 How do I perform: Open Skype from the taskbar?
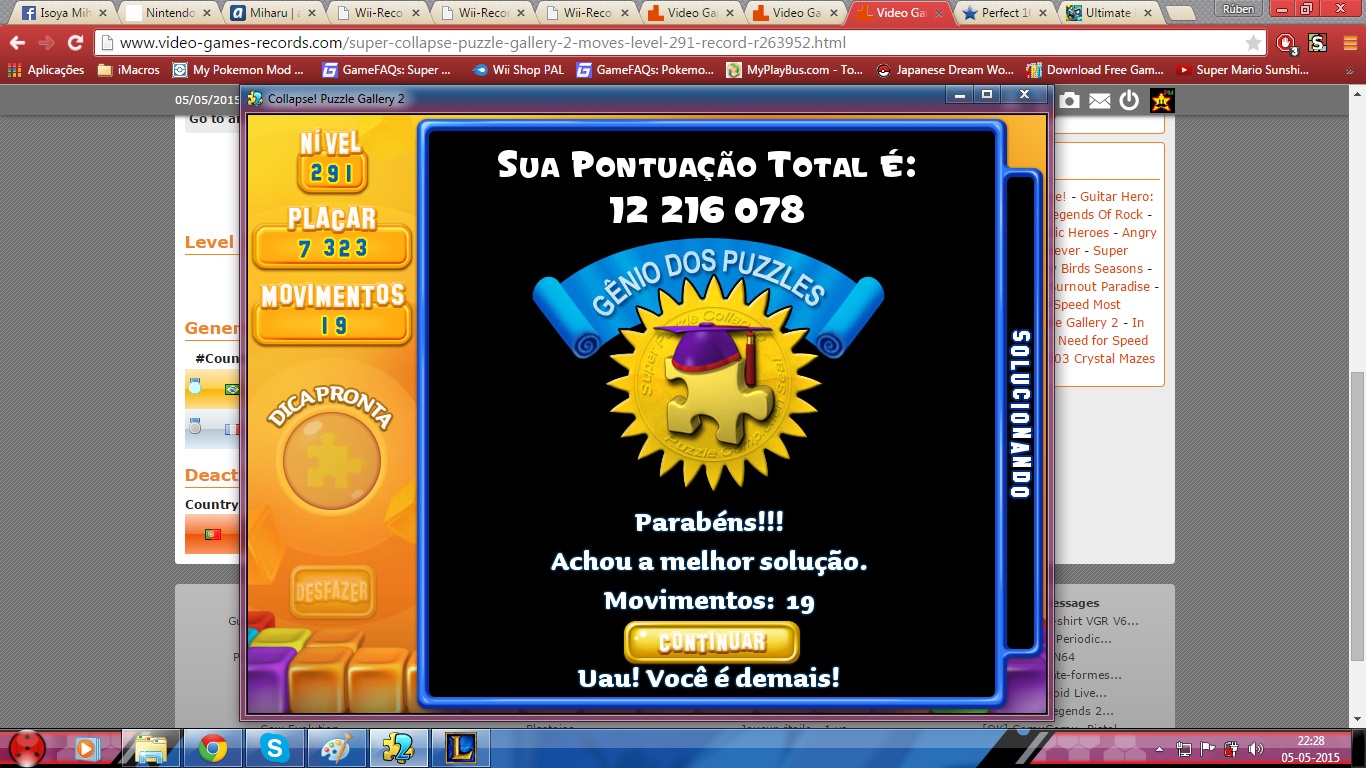click(273, 748)
